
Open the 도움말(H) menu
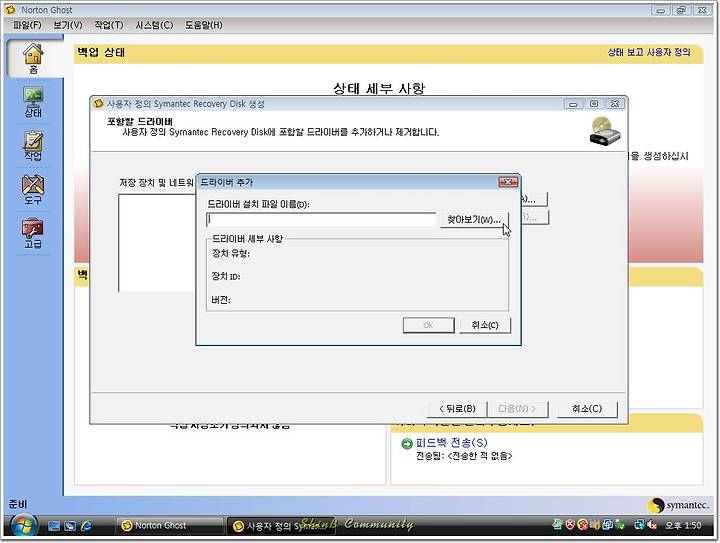203,25
